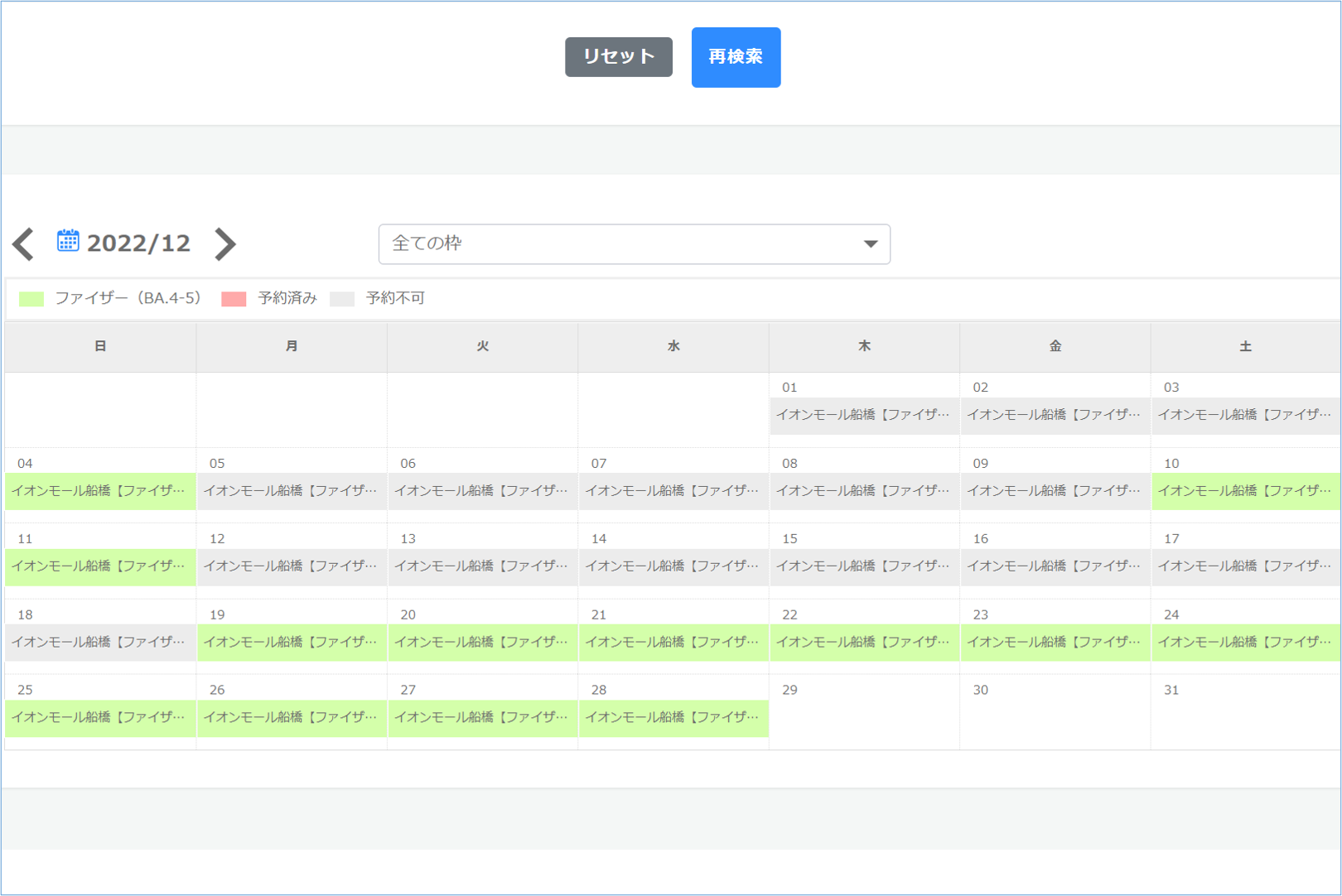Viewport: 1342px width, 896px height.
Task: Select the available slot on December 04
Action: tap(100, 491)
